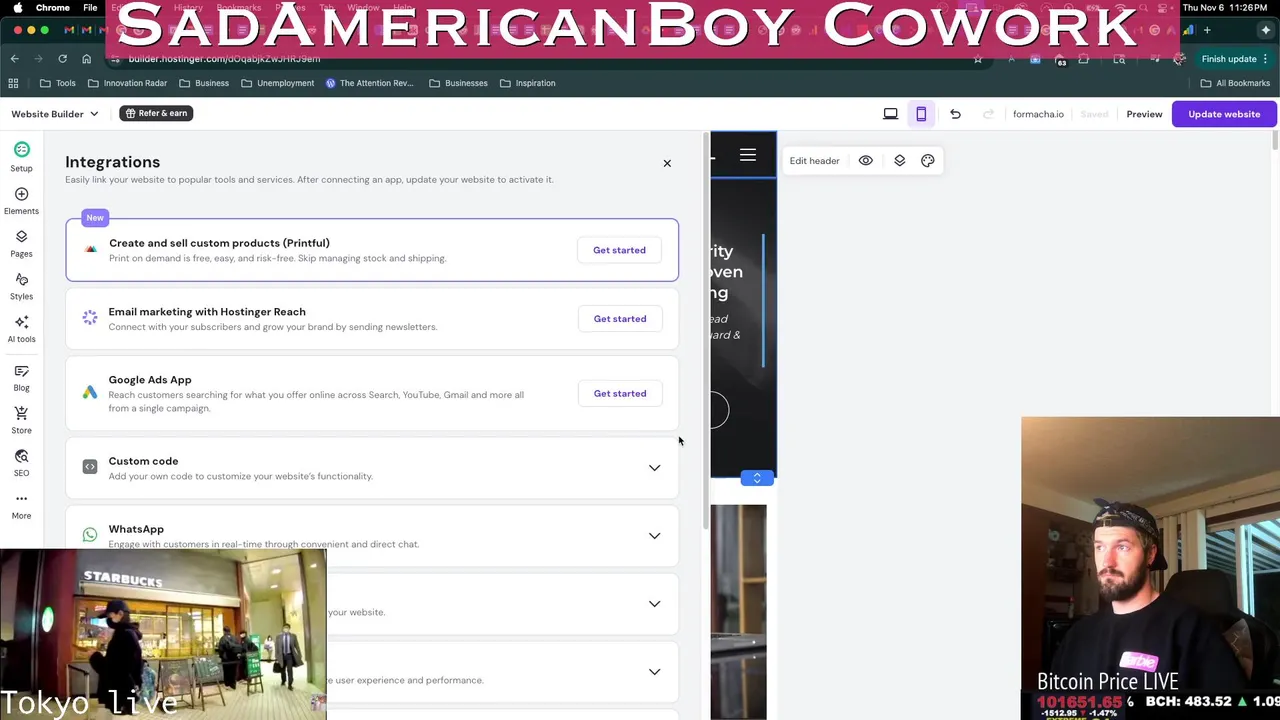Expand the integration row below WhatsApp
1280x720 pixels.
[654, 603]
